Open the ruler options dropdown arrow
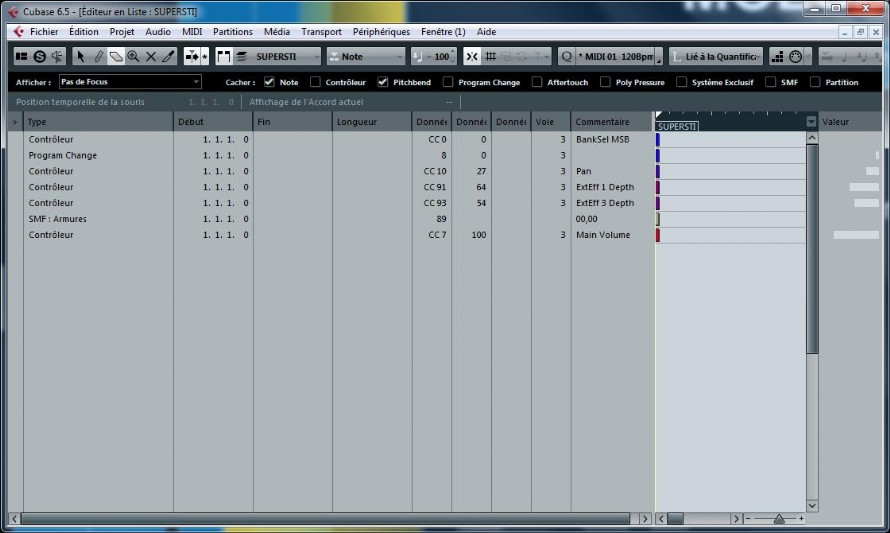890x533 pixels. coord(811,121)
